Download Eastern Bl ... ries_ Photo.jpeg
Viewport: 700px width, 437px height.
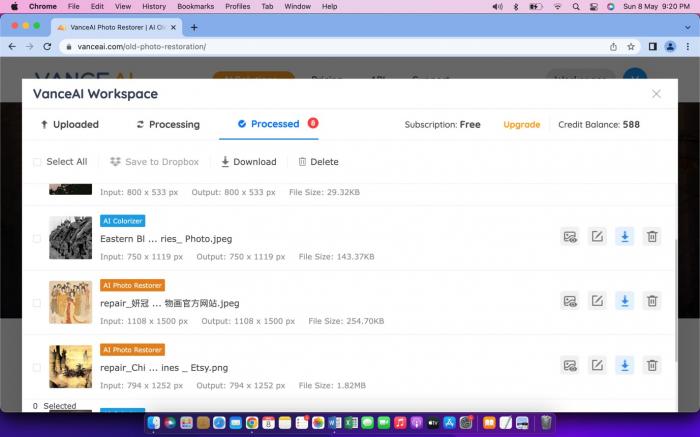click(x=625, y=237)
